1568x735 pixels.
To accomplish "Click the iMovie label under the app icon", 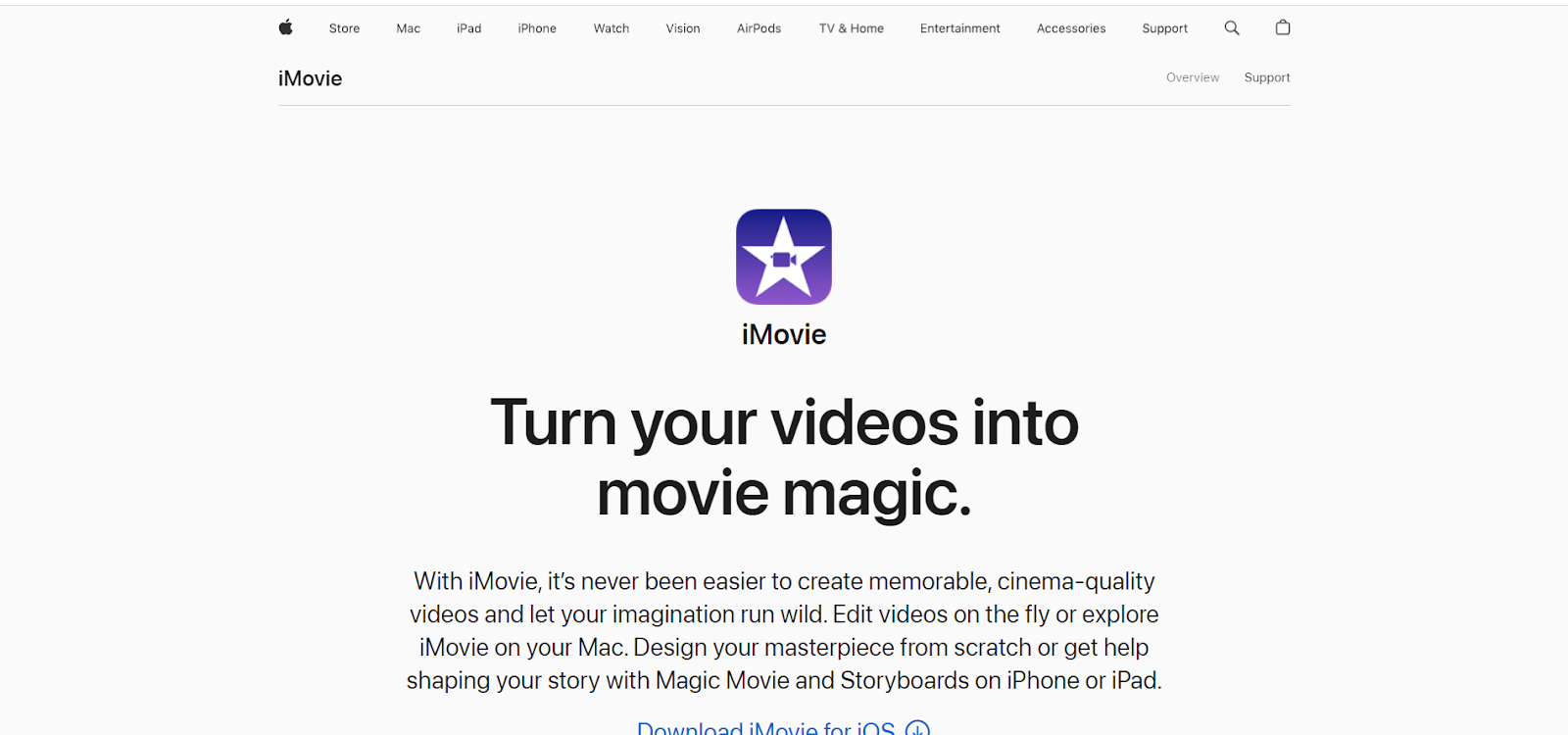I will (784, 334).
